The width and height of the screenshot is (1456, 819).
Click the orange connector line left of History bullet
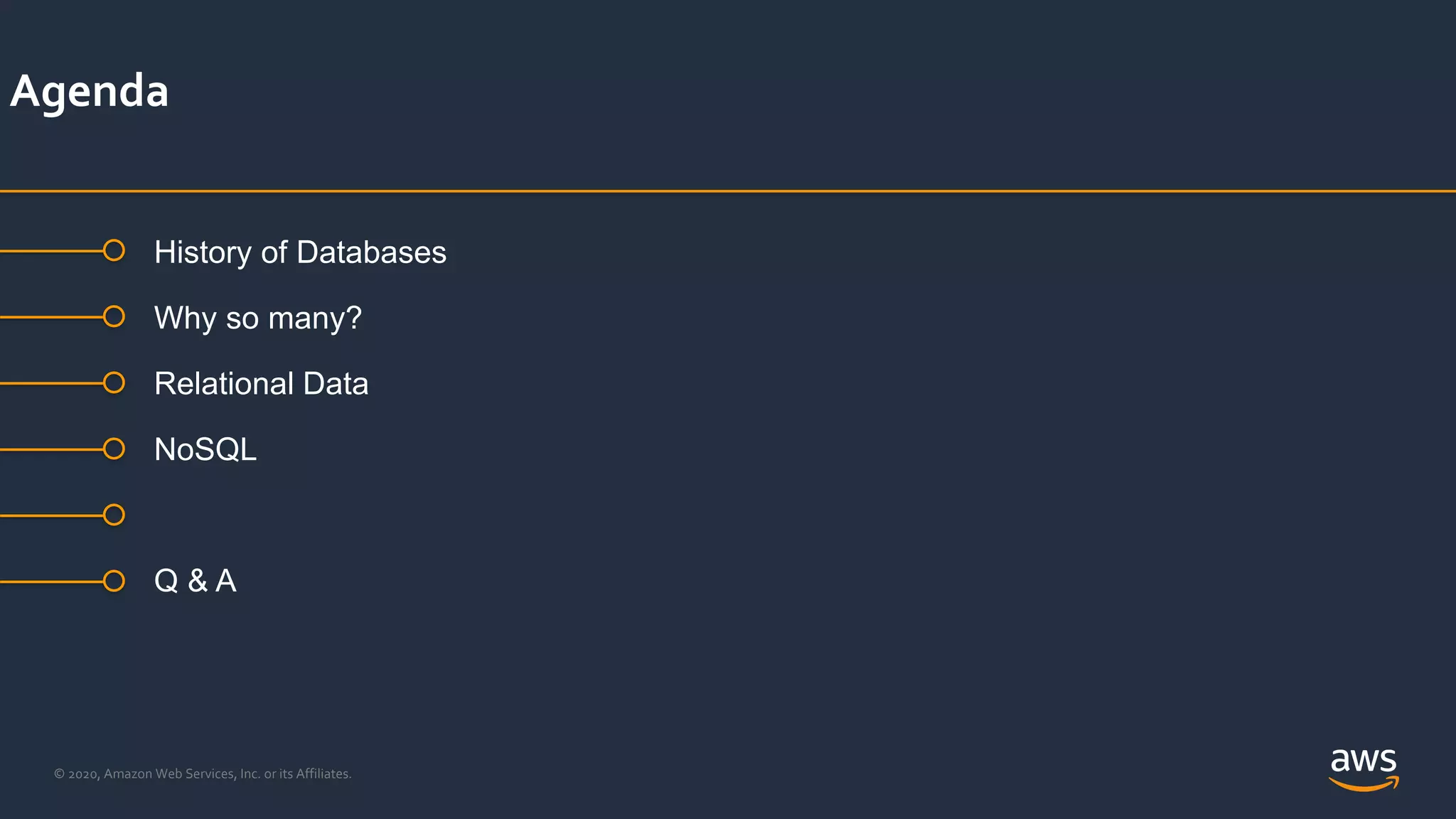51,251
